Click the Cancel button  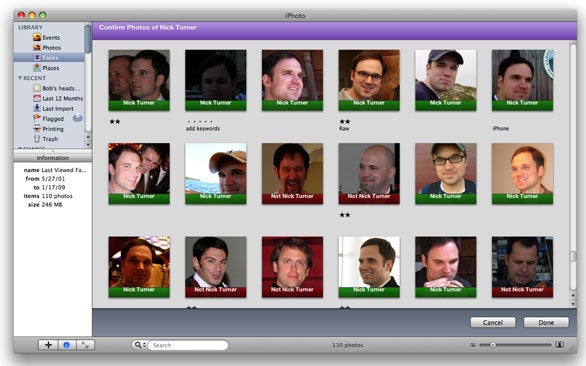493,322
